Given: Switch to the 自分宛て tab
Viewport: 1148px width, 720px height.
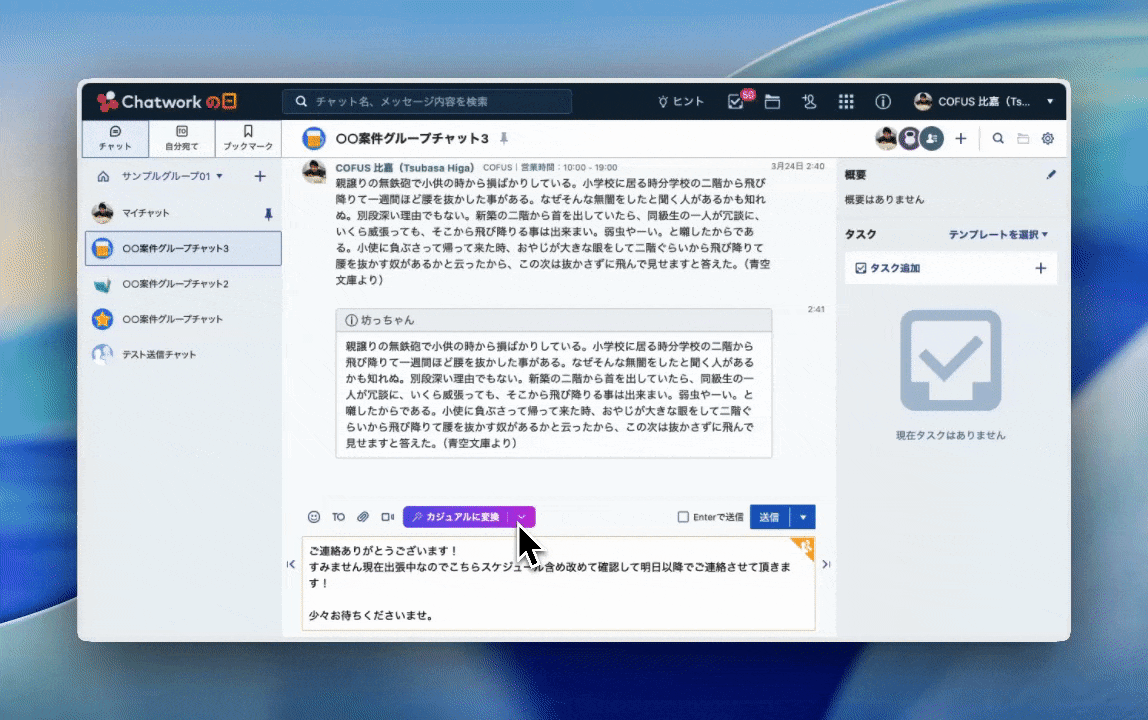Looking at the screenshot, I should pyautogui.click(x=182, y=138).
